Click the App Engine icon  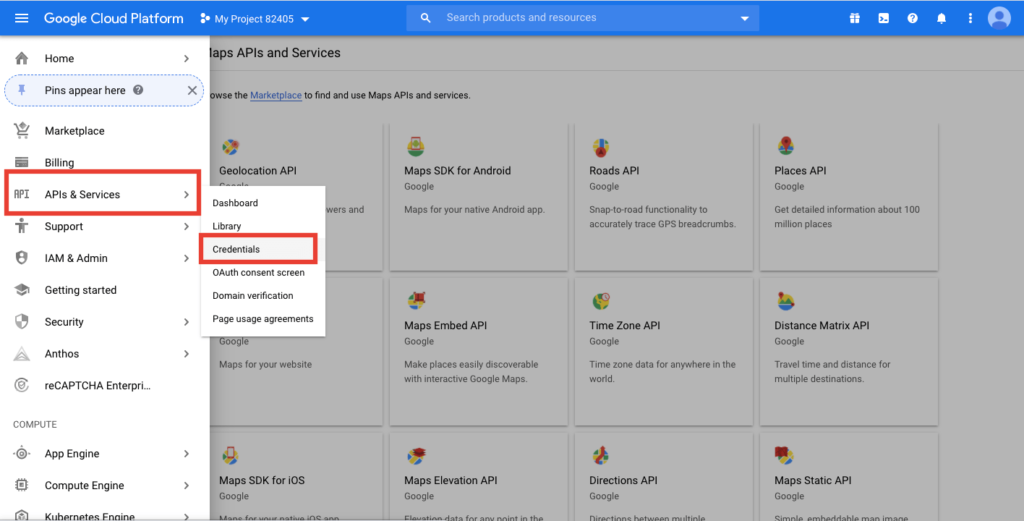tap(22, 453)
